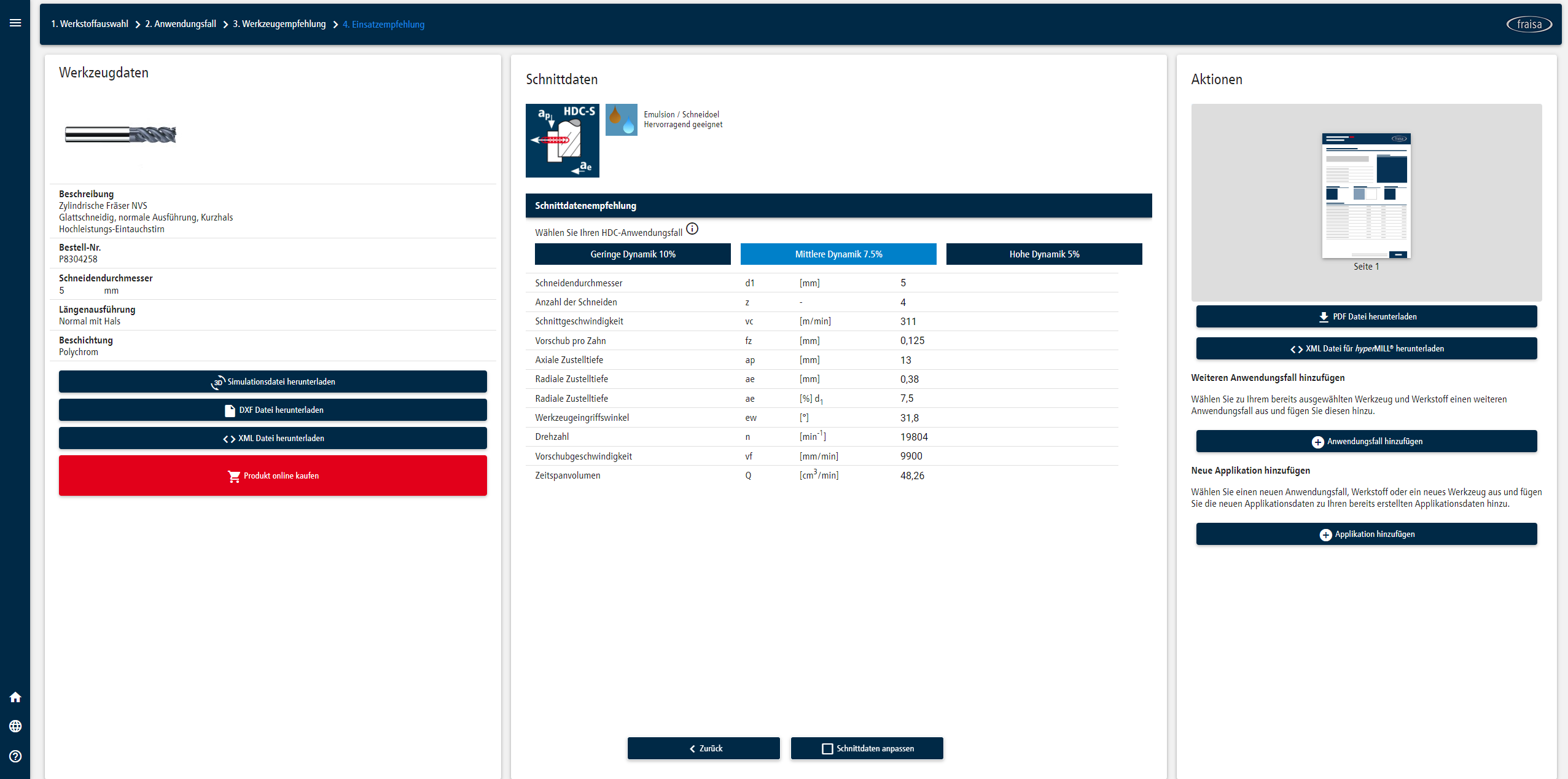Click the milling tool image
The image size is (1568, 779).
pyautogui.click(x=120, y=135)
